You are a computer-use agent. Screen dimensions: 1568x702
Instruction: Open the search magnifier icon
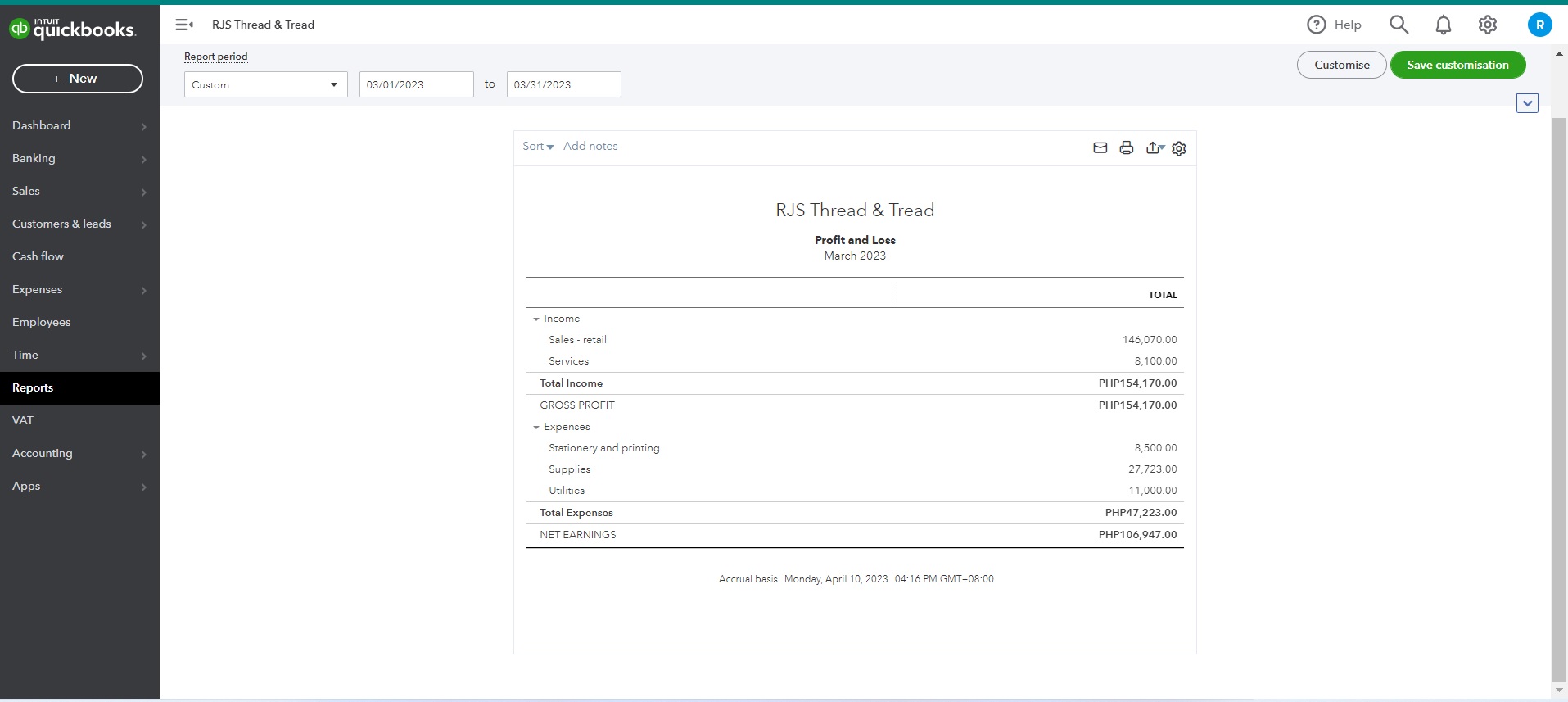[1399, 25]
